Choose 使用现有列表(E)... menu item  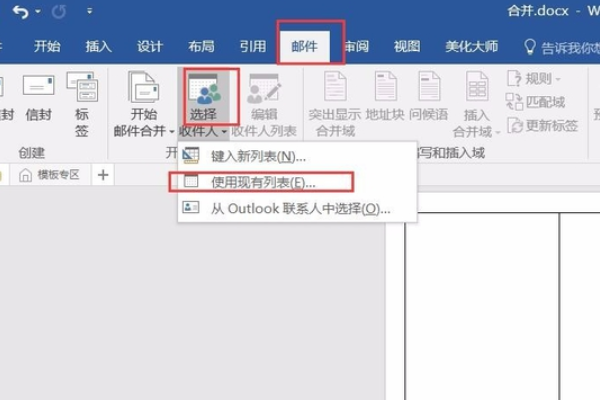click(x=297, y=182)
